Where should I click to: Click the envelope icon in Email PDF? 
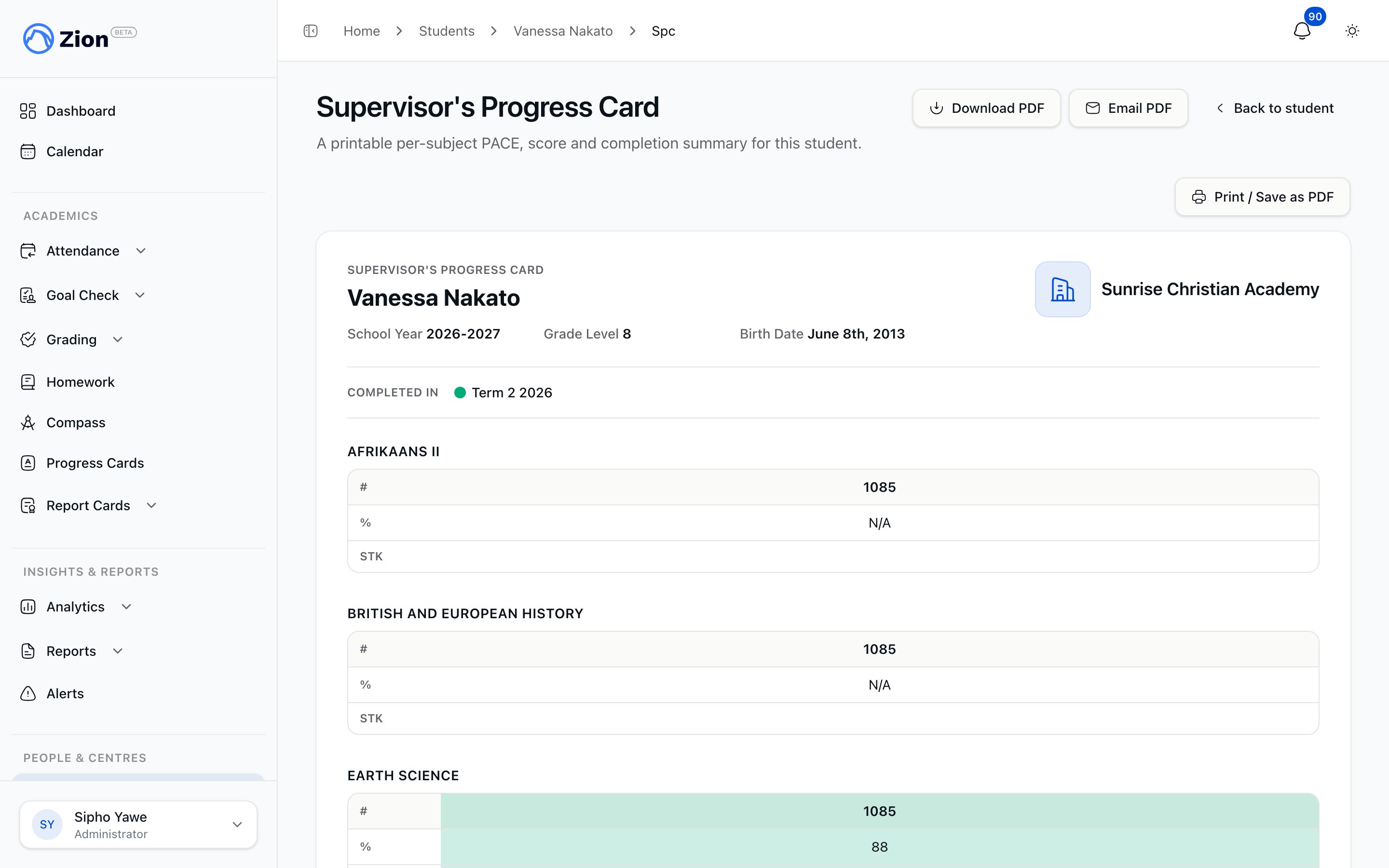pyautogui.click(x=1093, y=108)
